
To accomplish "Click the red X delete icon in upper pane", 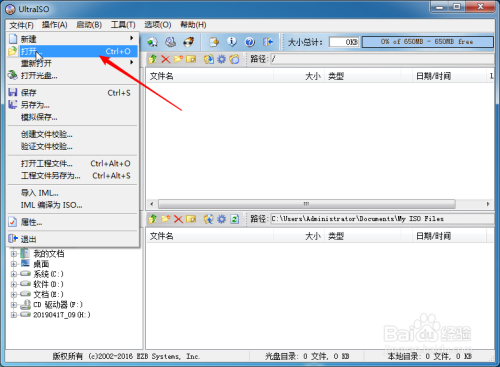I will [166, 59].
